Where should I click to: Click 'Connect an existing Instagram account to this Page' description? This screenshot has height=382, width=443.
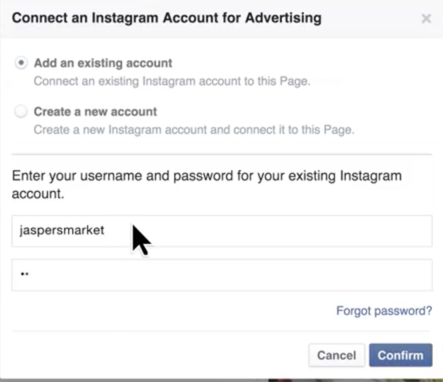[x=172, y=81]
